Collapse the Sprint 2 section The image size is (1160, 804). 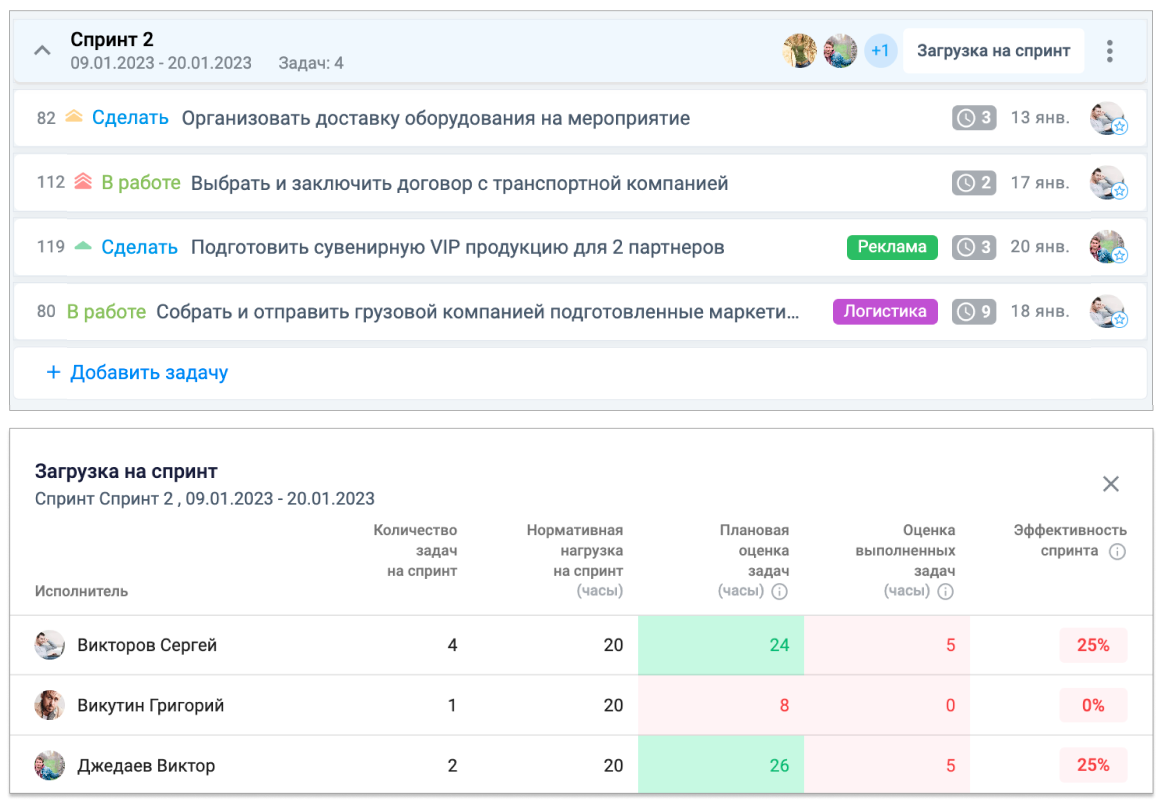(x=41, y=49)
